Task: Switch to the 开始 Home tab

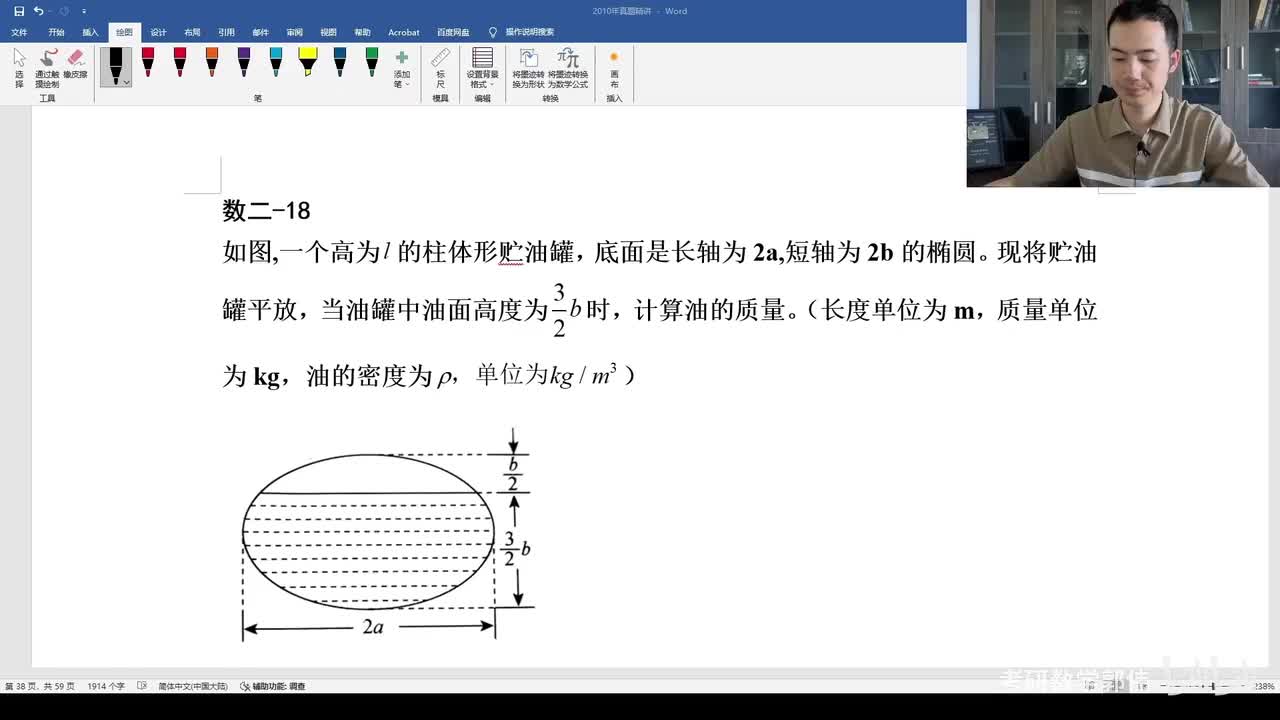Action: click(x=56, y=32)
